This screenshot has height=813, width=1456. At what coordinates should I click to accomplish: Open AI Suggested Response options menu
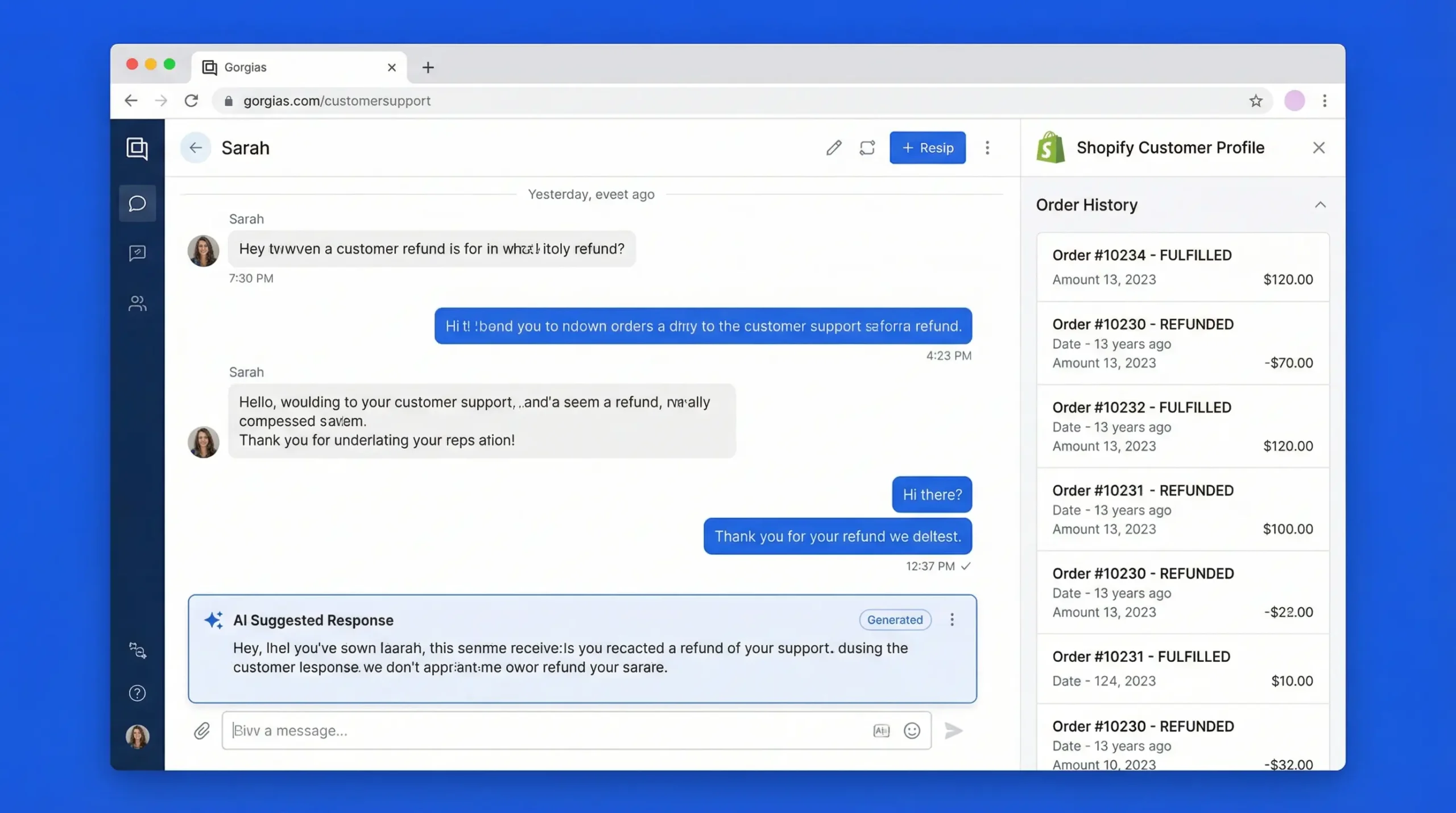(x=952, y=620)
